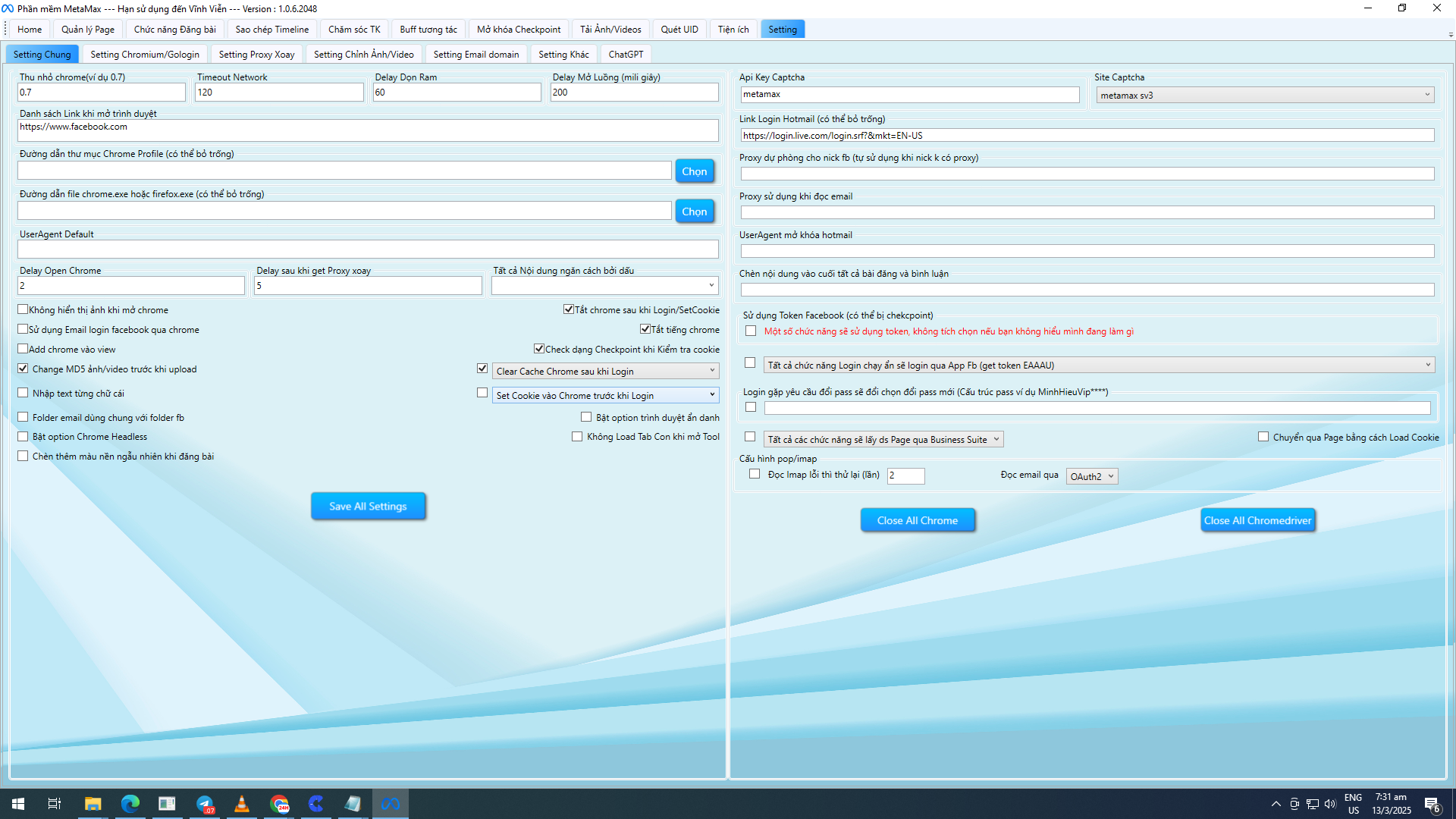This screenshot has height=819, width=1456.
Task: Switch the ENG US input language
Action: [x=1354, y=804]
